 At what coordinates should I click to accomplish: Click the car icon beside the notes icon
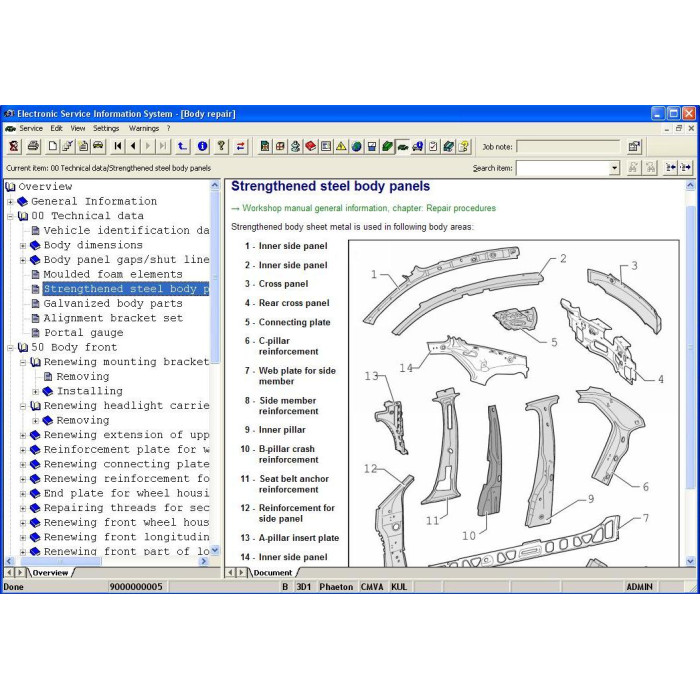tap(98, 146)
